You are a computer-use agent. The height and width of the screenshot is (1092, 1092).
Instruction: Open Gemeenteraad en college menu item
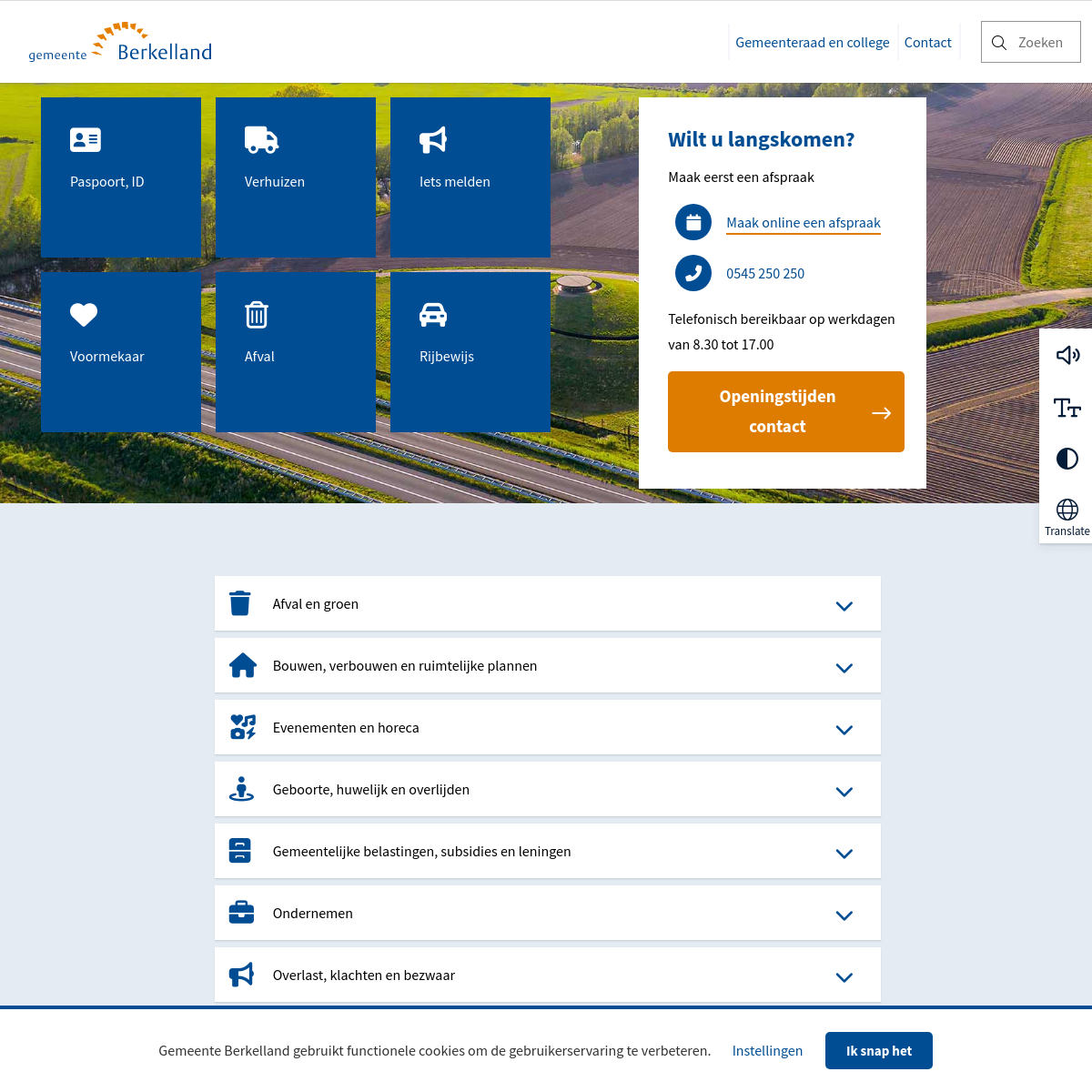point(812,43)
